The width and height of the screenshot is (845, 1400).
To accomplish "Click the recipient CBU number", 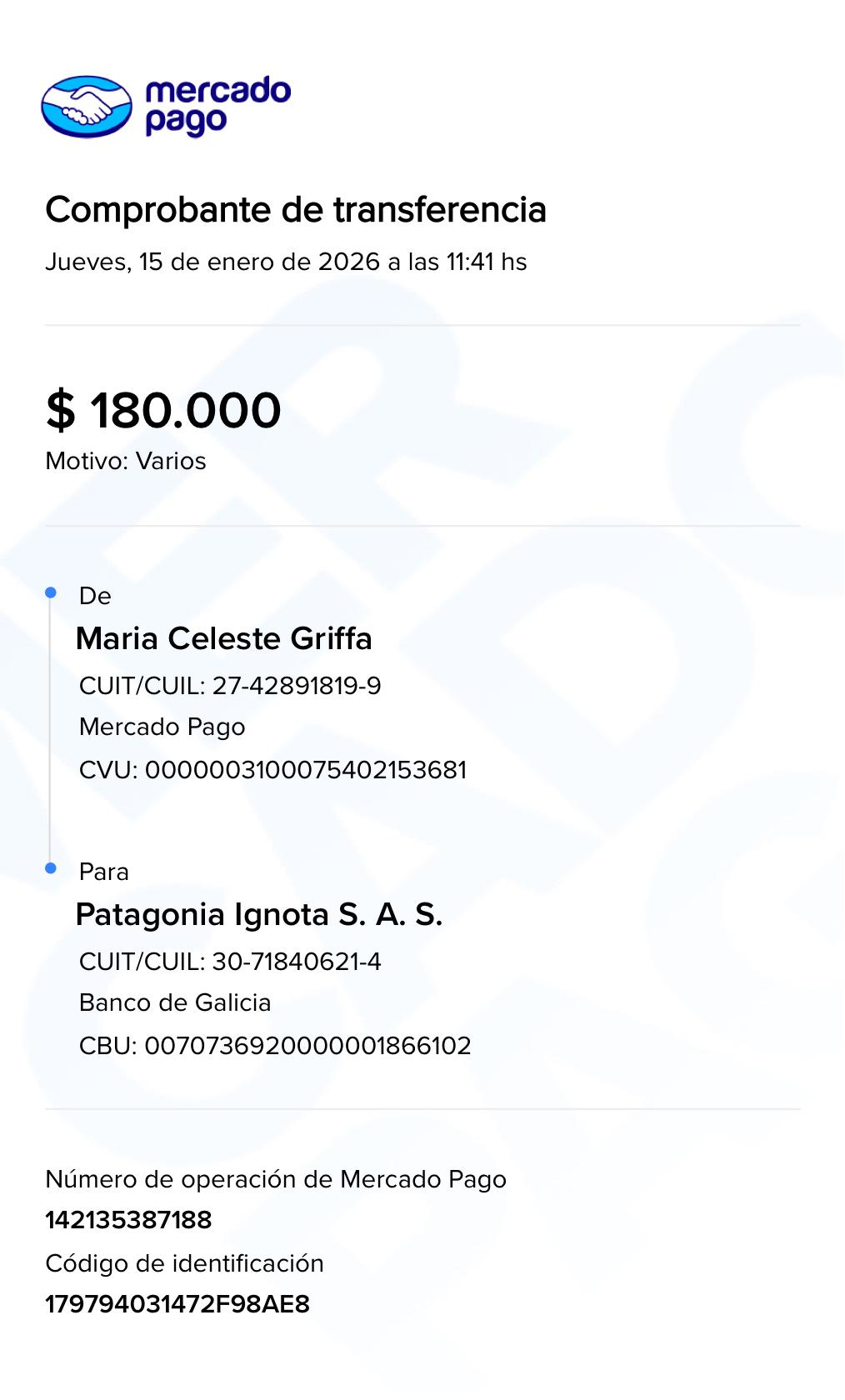I will (x=275, y=1045).
